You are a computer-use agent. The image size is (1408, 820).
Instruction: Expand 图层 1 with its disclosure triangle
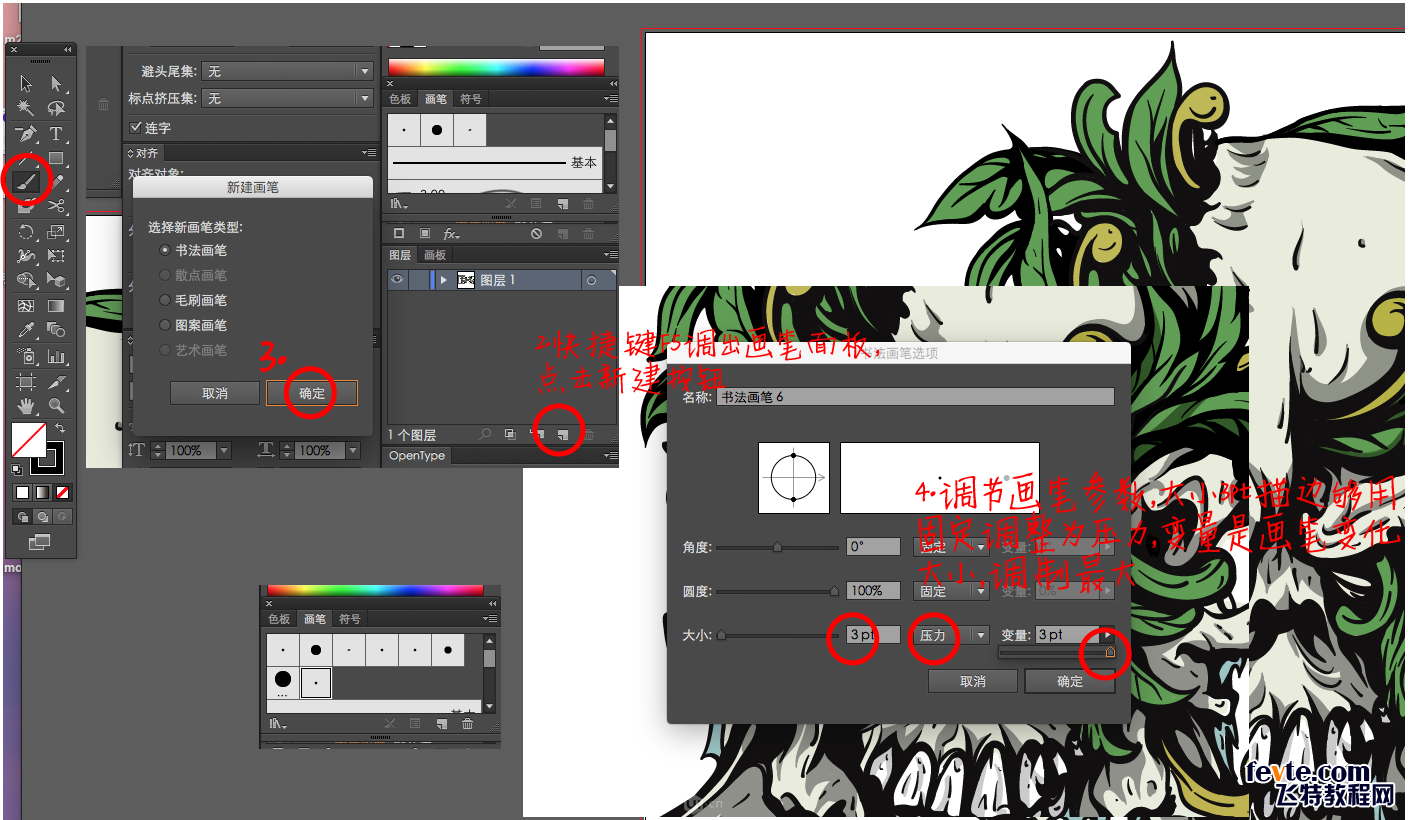pyautogui.click(x=443, y=280)
